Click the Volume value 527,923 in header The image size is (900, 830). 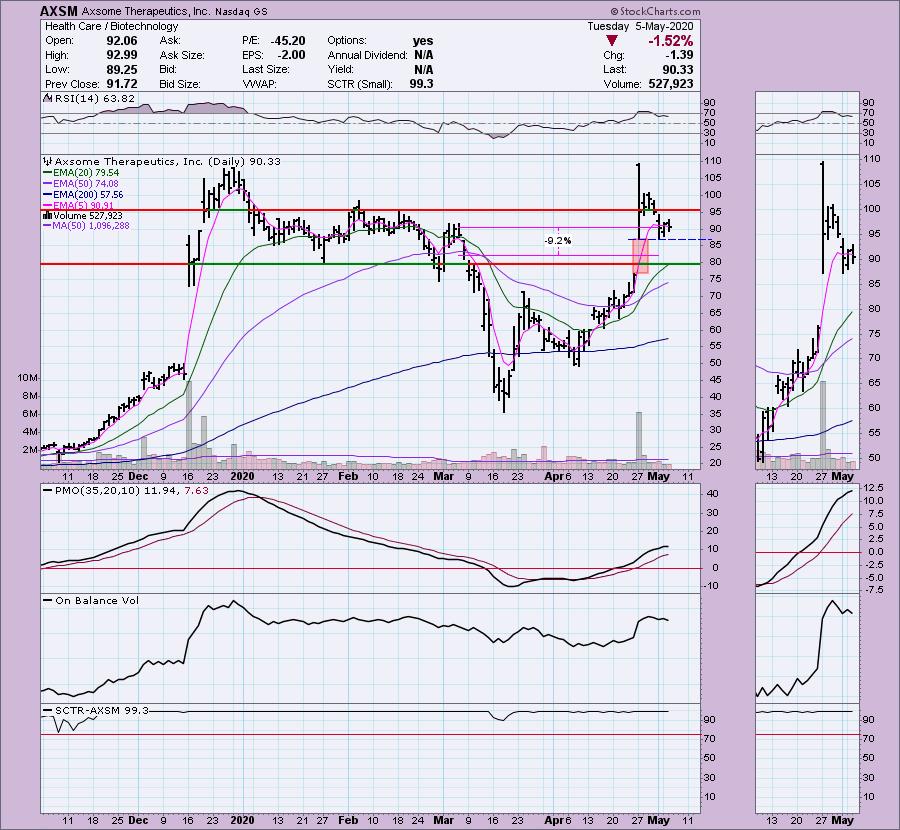tap(670, 84)
